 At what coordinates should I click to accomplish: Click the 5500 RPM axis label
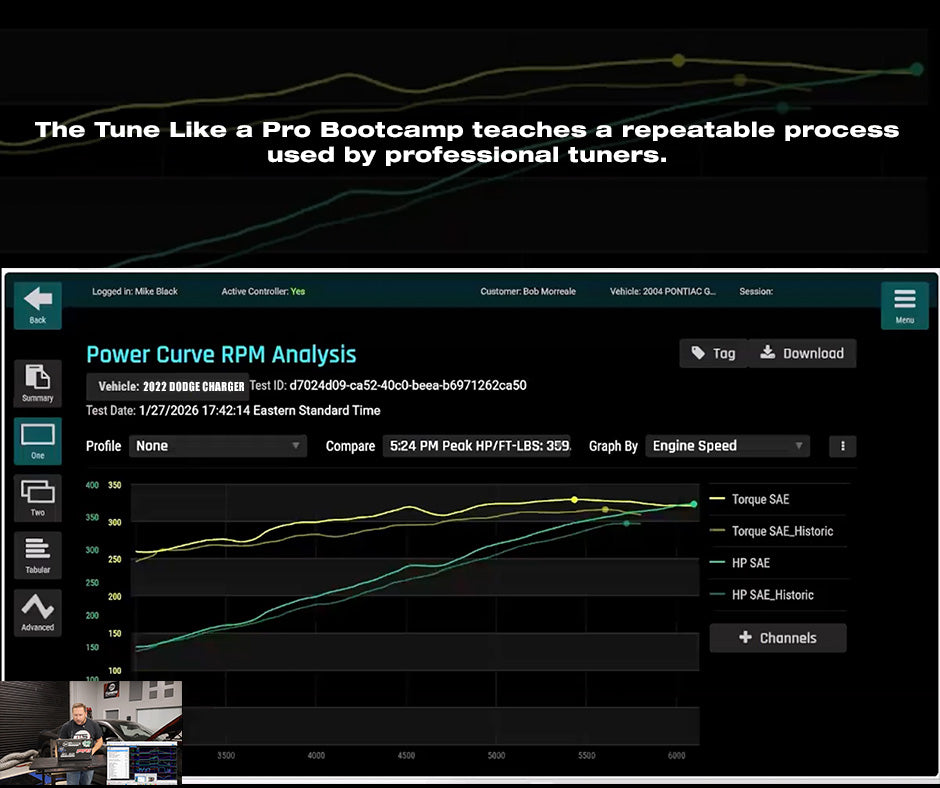[x=586, y=756]
